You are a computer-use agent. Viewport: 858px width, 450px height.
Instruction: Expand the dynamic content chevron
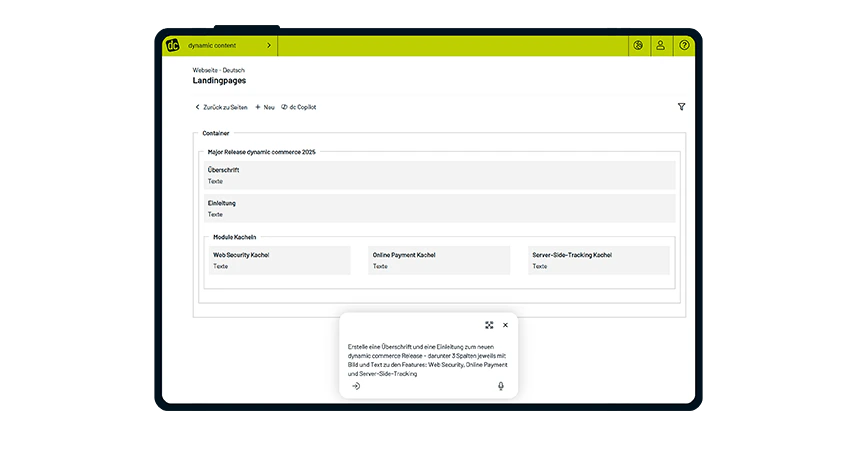(269, 45)
